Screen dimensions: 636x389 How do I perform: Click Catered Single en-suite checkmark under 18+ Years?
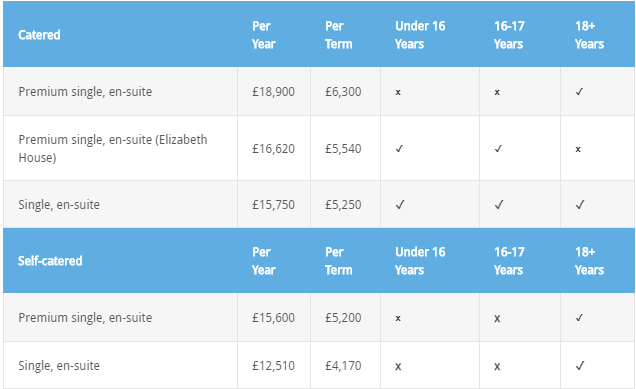pos(580,204)
